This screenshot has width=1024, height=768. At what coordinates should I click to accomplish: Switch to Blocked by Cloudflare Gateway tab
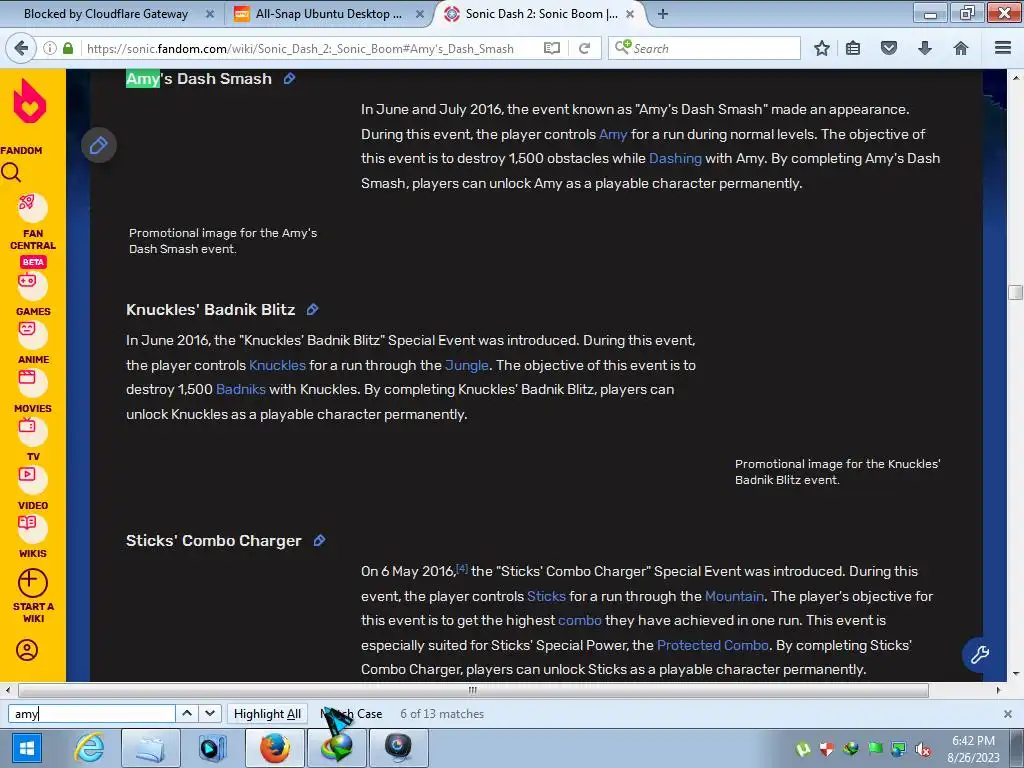tap(108, 14)
